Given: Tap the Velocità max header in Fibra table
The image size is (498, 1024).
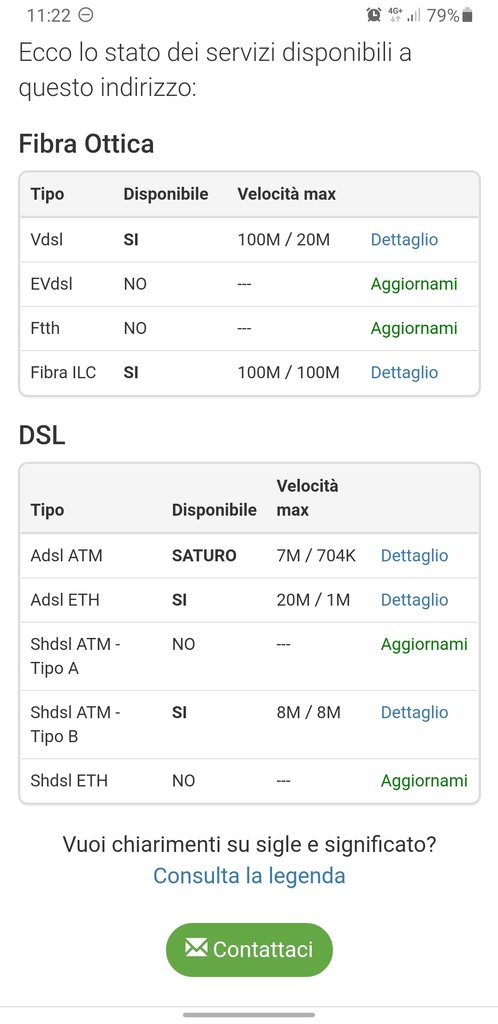Looking at the screenshot, I should click(x=287, y=194).
